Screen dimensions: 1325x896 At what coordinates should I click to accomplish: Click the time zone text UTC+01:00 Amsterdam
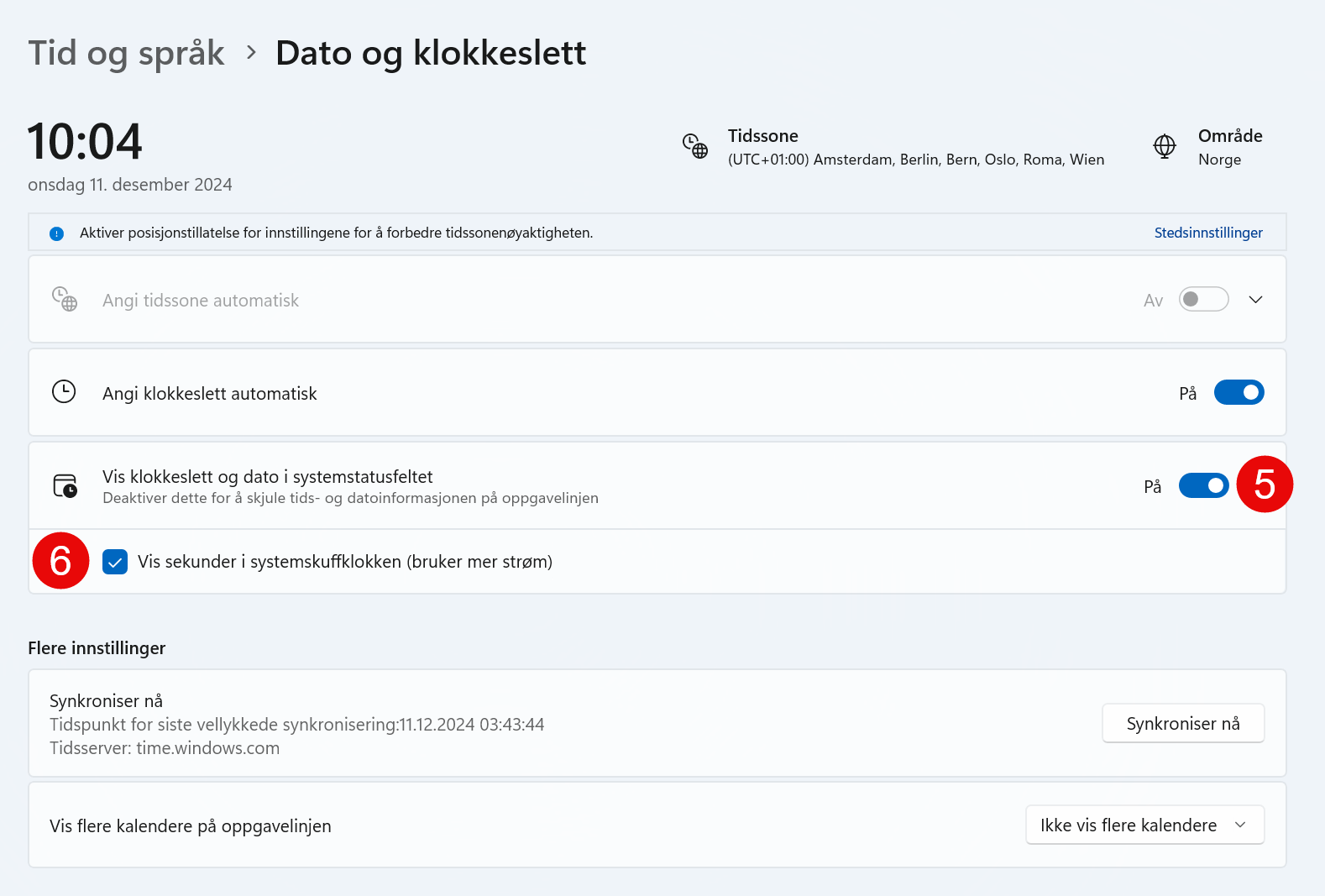click(x=916, y=160)
